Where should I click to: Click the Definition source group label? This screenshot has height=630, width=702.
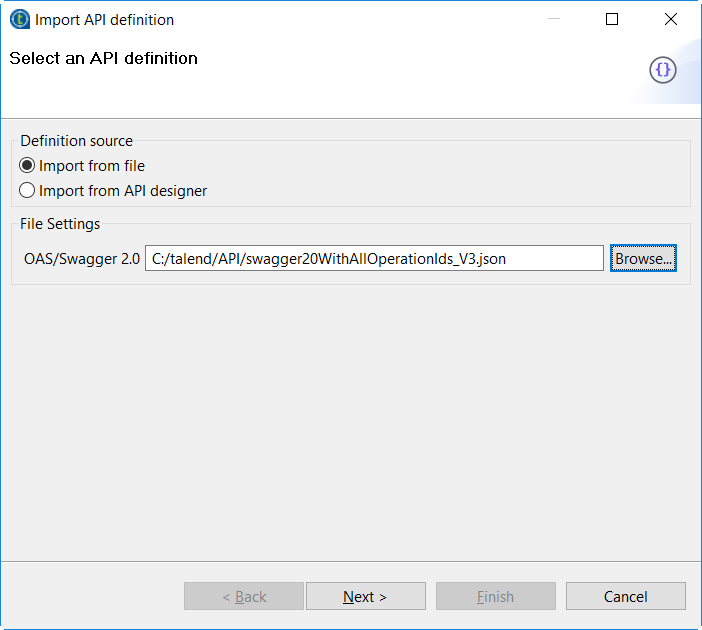(76, 141)
